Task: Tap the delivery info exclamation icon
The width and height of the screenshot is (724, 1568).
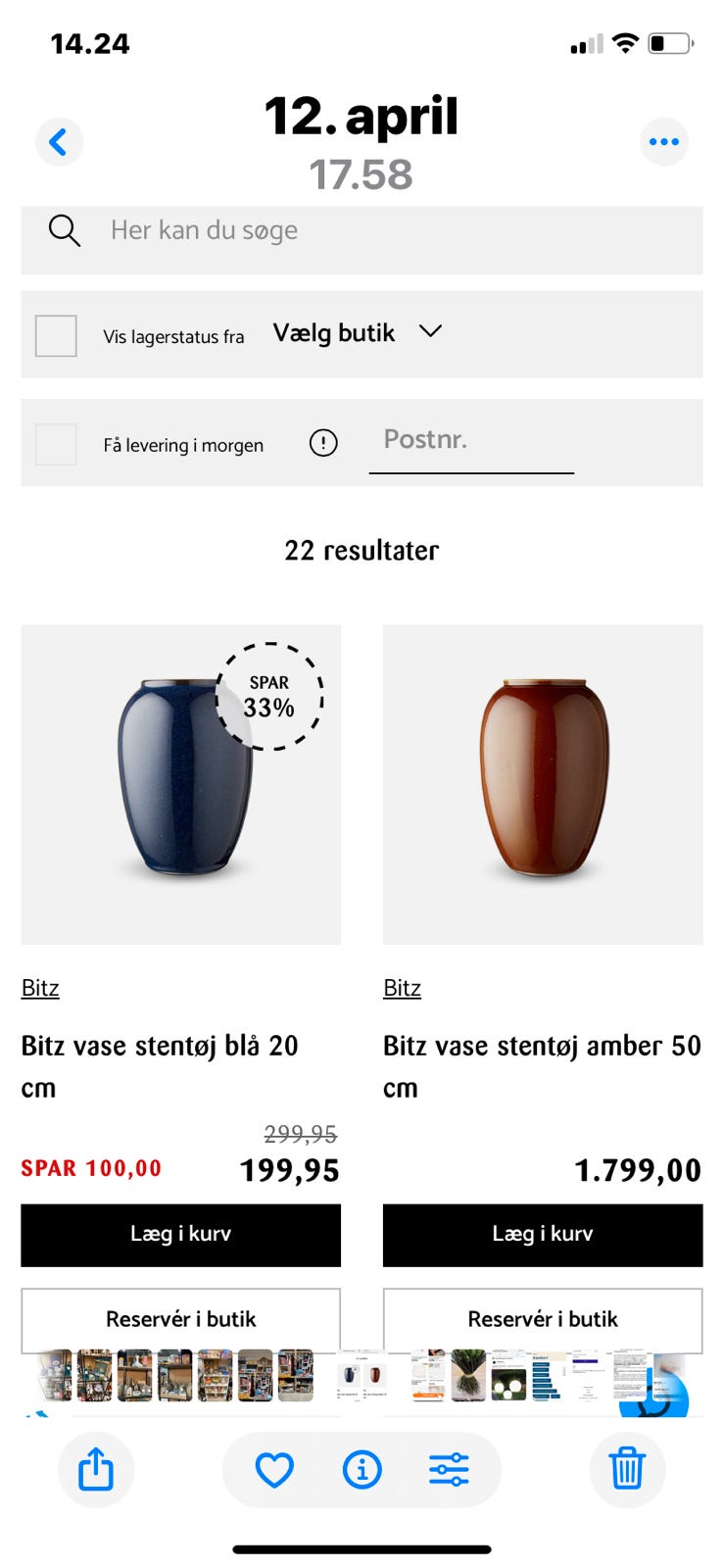Action: (323, 443)
